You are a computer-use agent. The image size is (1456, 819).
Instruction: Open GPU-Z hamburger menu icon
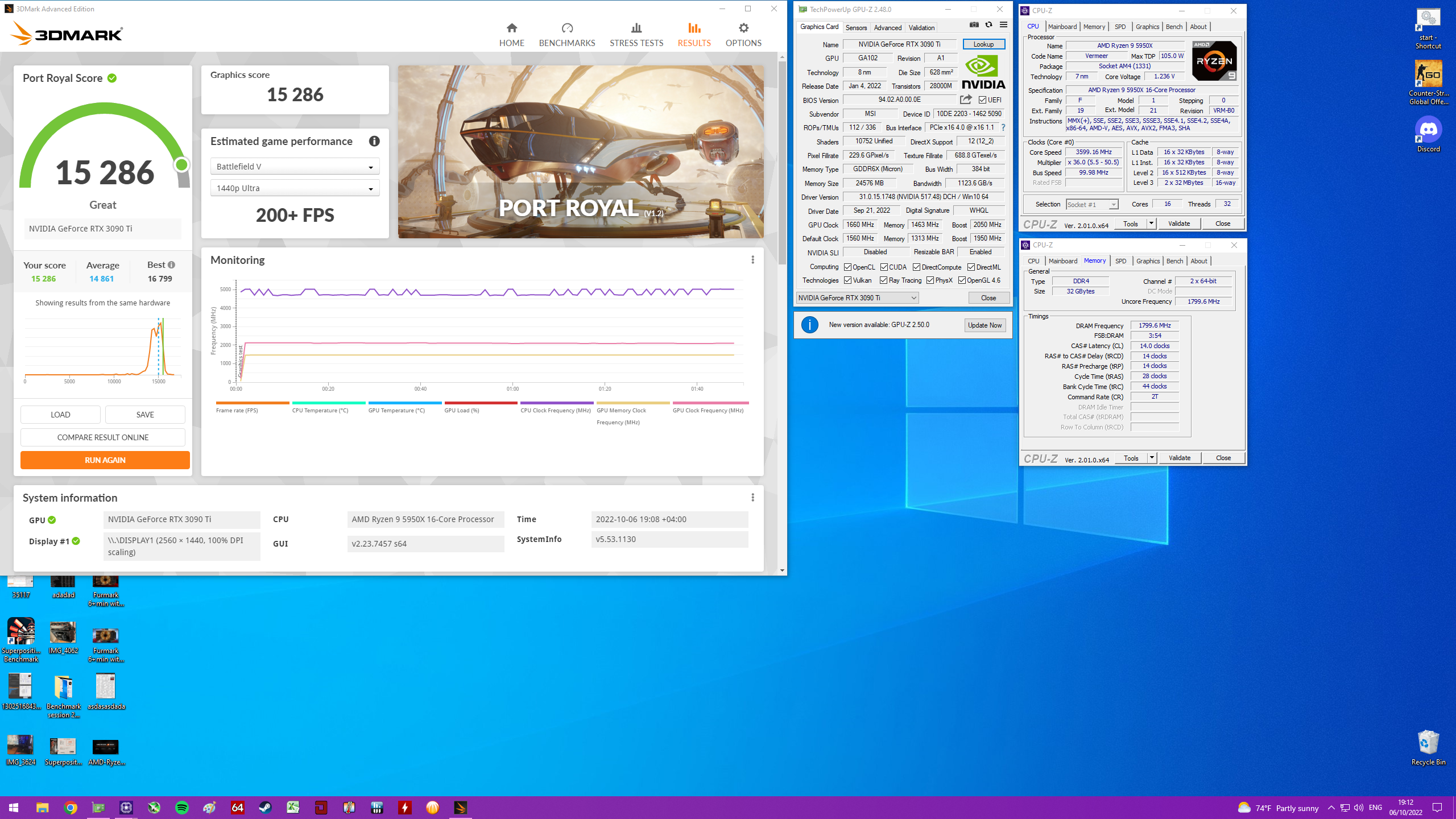[x=1003, y=25]
